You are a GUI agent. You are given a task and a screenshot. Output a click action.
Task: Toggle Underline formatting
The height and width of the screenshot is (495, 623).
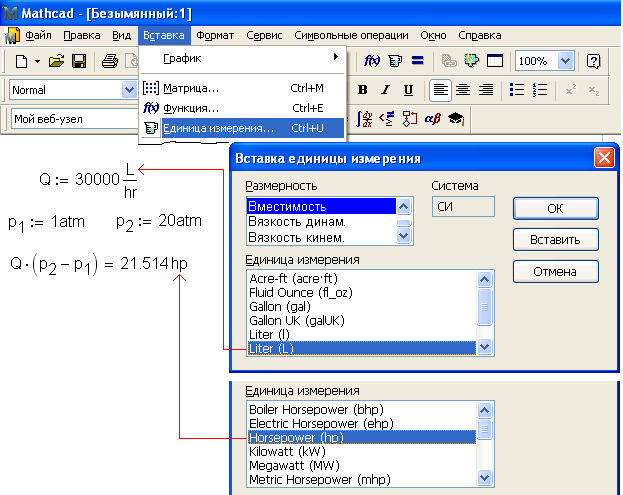click(408, 90)
